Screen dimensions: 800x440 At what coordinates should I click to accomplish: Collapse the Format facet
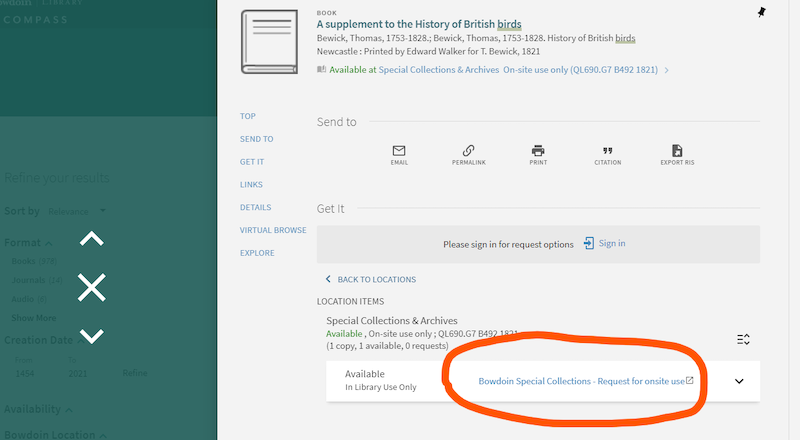(x=28, y=242)
